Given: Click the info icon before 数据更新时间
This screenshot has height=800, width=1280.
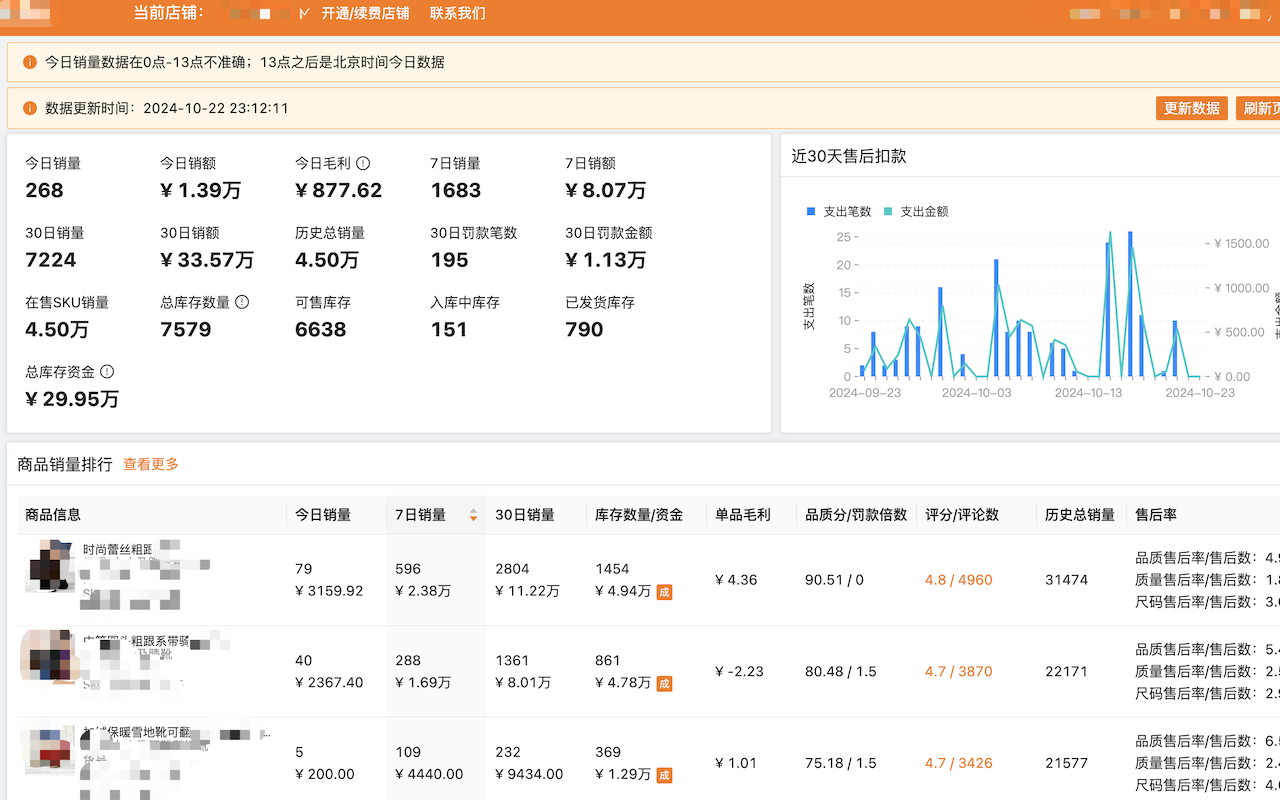Looking at the screenshot, I should click(x=30, y=108).
